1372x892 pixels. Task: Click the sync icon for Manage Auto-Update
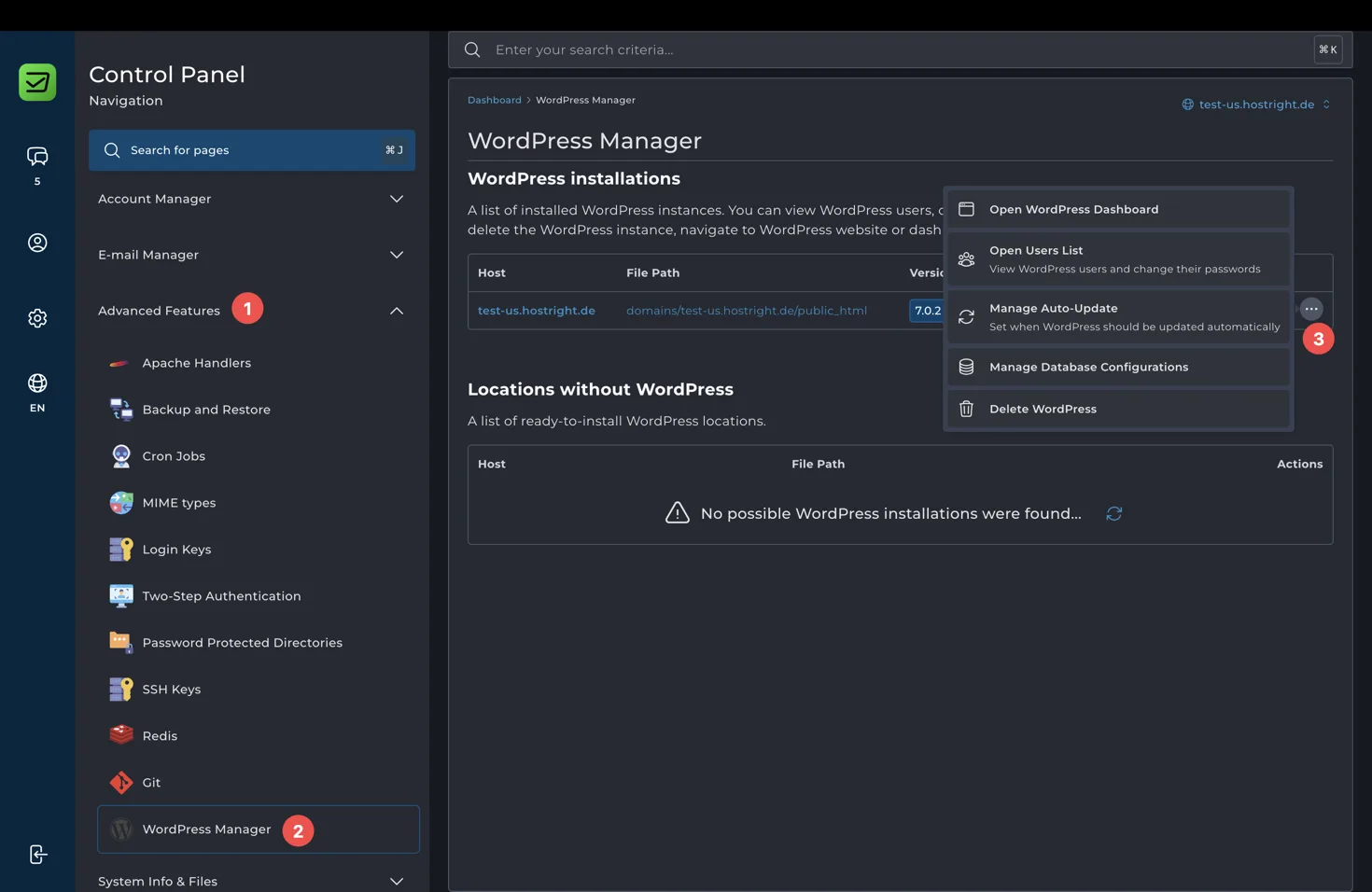click(966, 317)
